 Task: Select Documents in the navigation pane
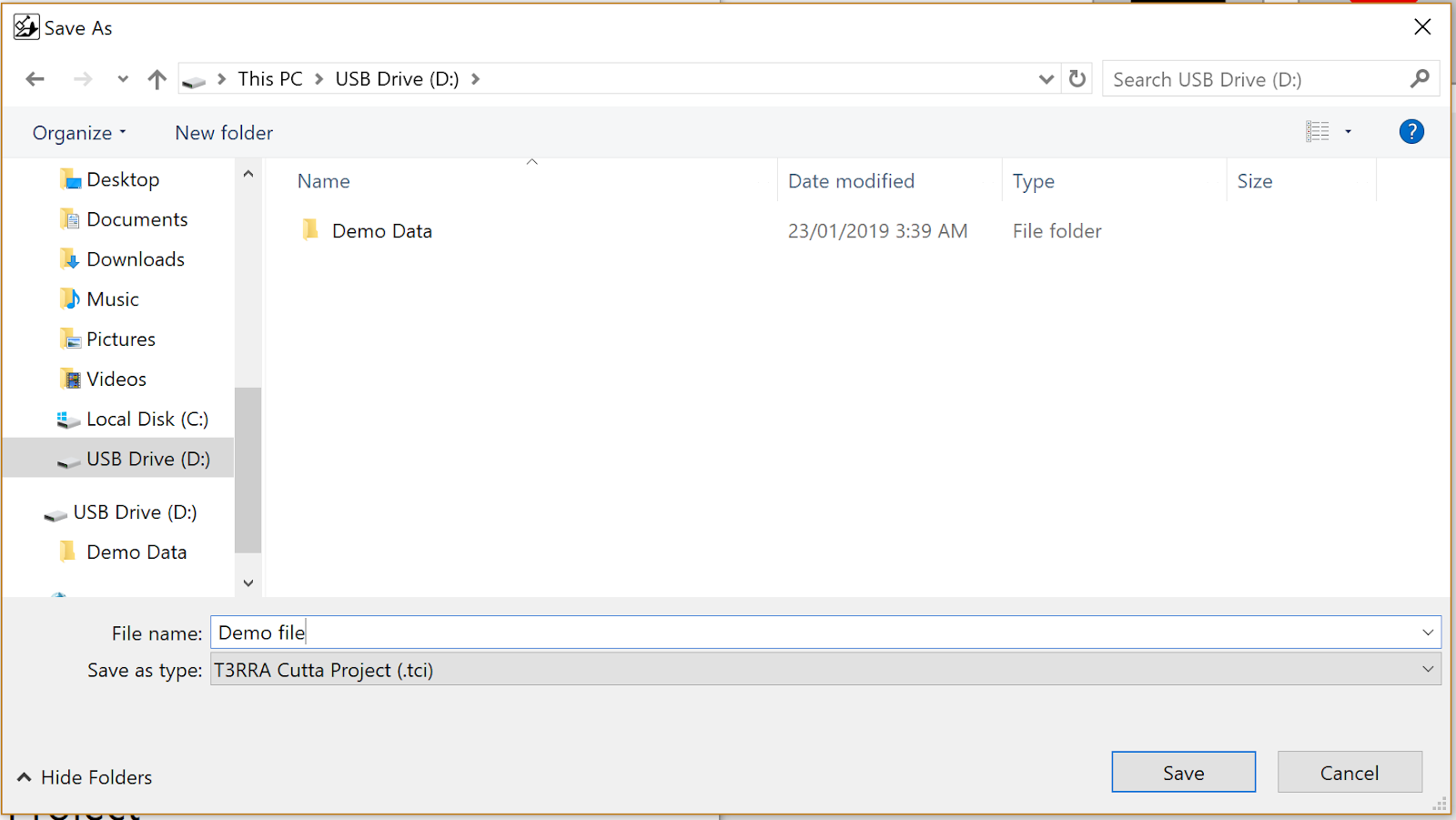pyautogui.click(x=136, y=219)
